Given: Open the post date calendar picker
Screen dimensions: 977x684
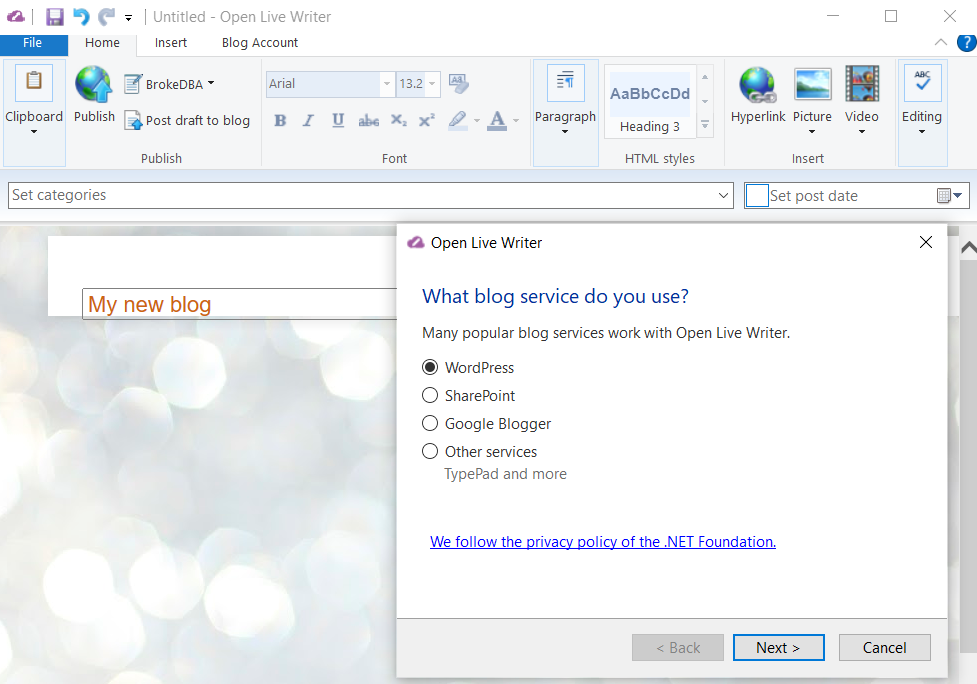Looking at the screenshot, I should [x=950, y=196].
